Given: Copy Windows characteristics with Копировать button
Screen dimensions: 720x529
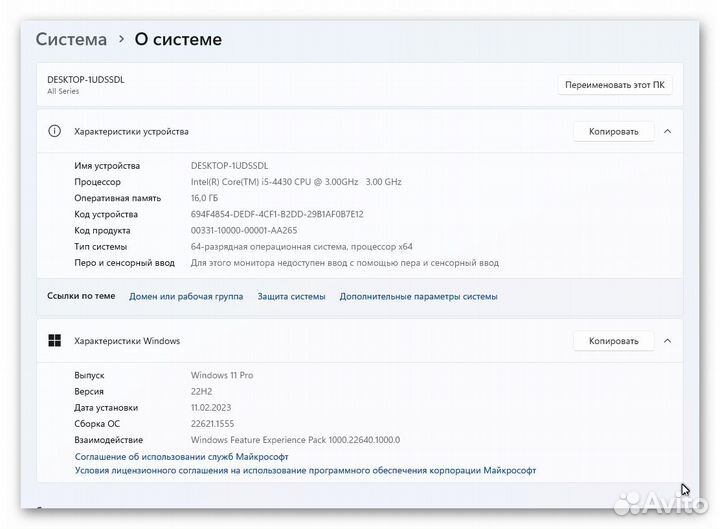Looking at the screenshot, I should [x=613, y=341].
